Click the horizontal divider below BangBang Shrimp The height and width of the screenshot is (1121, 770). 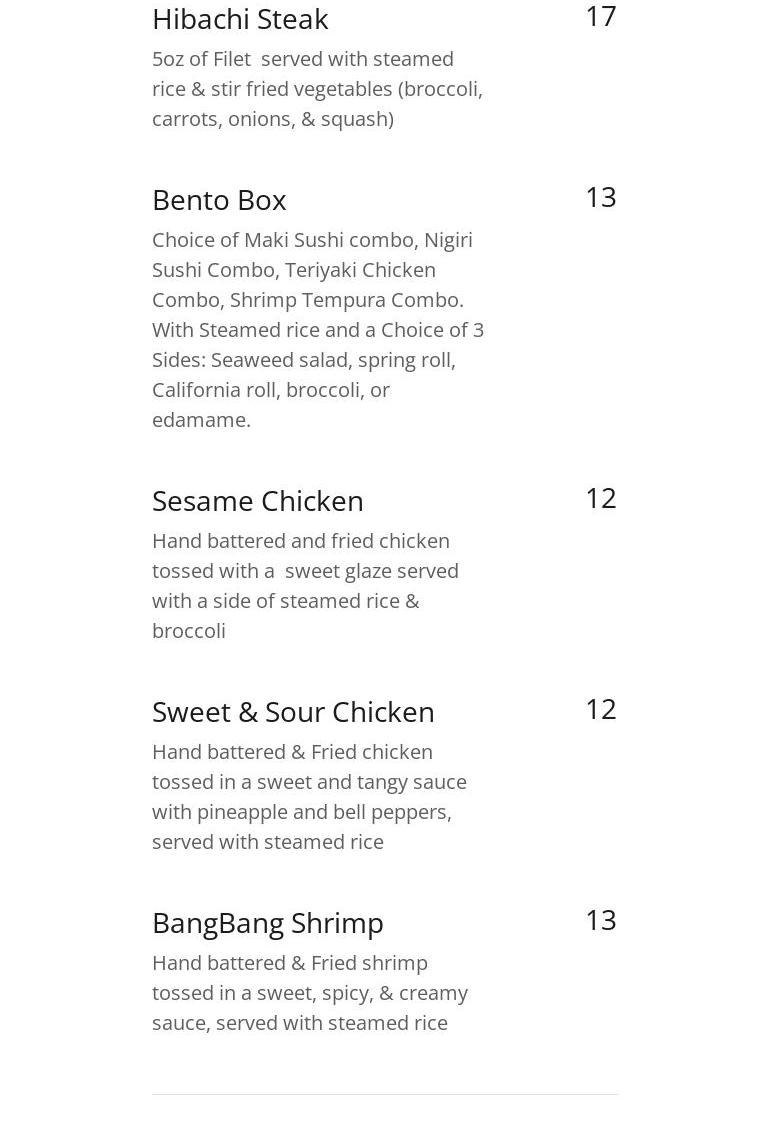point(385,1094)
